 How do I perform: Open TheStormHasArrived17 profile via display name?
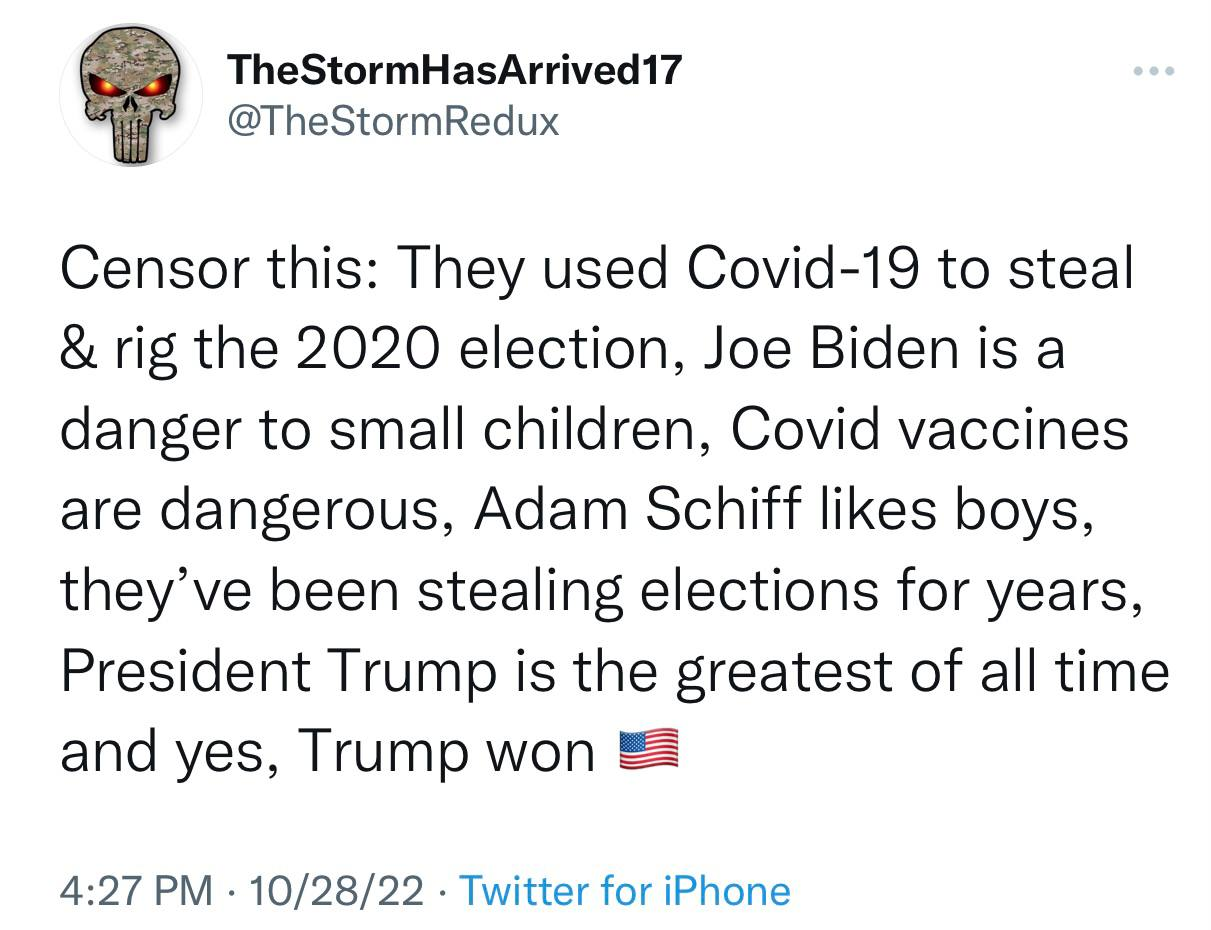(455, 70)
